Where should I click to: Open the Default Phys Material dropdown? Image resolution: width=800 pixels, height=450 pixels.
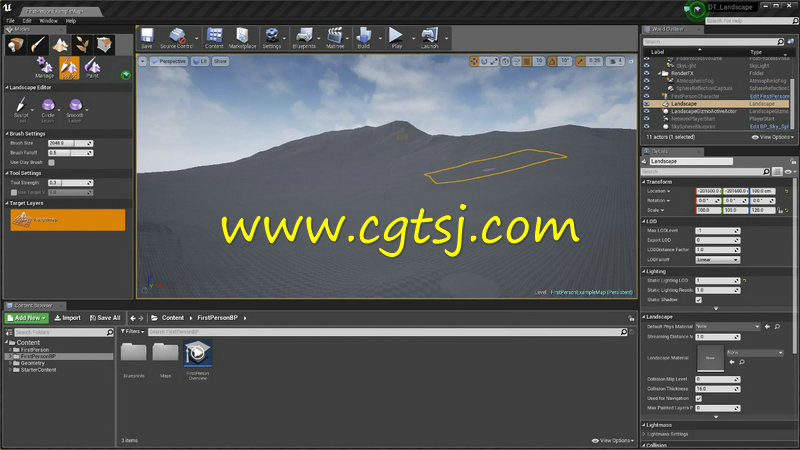tap(728, 327)
